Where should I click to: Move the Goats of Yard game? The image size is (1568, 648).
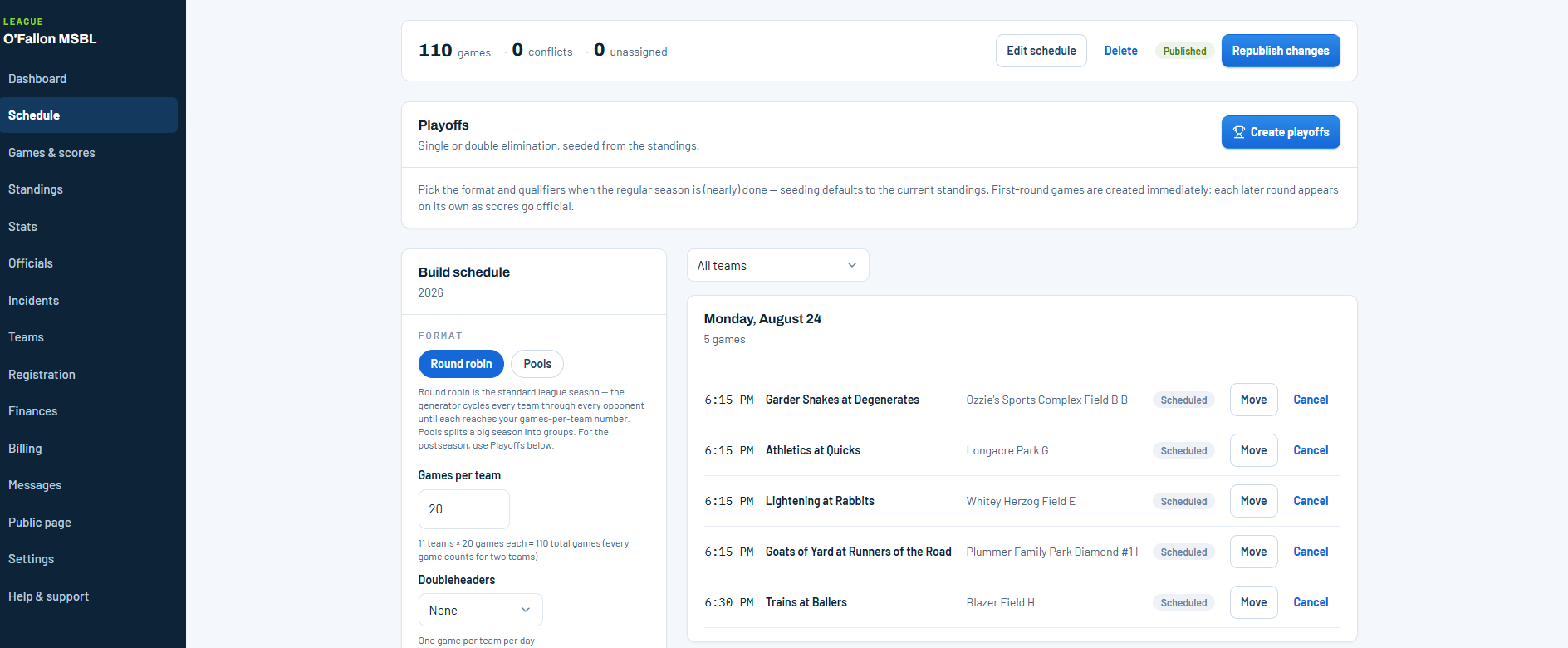pyautogui.click(x=1253, y=552)
